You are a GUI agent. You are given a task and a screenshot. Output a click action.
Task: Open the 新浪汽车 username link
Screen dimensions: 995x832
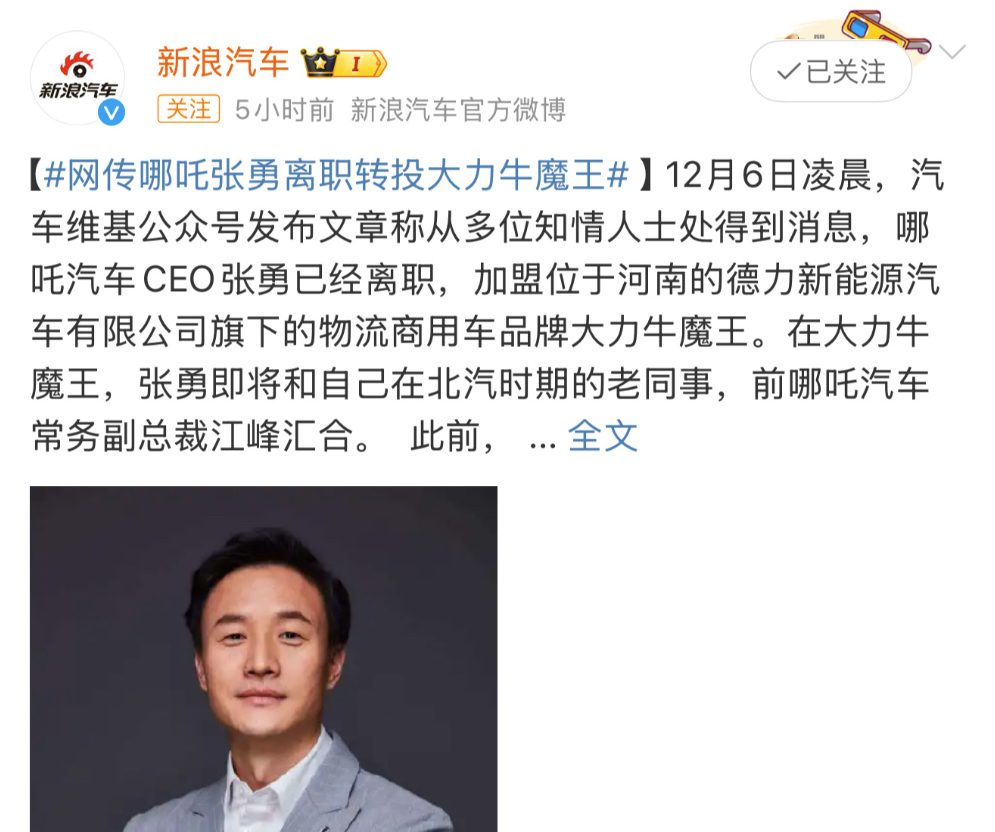(223, 62)
